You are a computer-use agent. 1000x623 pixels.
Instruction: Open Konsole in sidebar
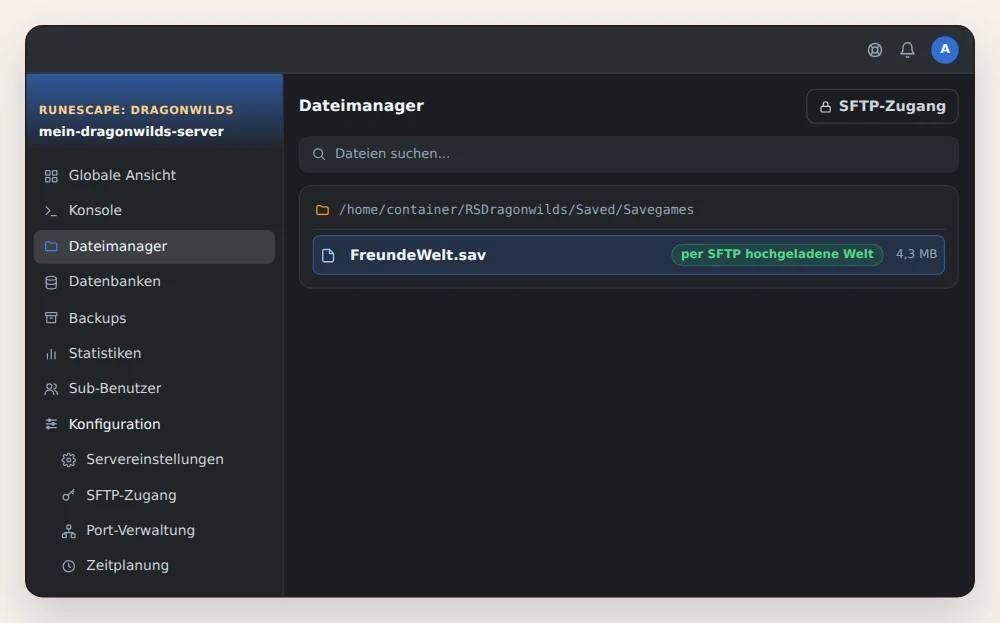pos(154,210)
